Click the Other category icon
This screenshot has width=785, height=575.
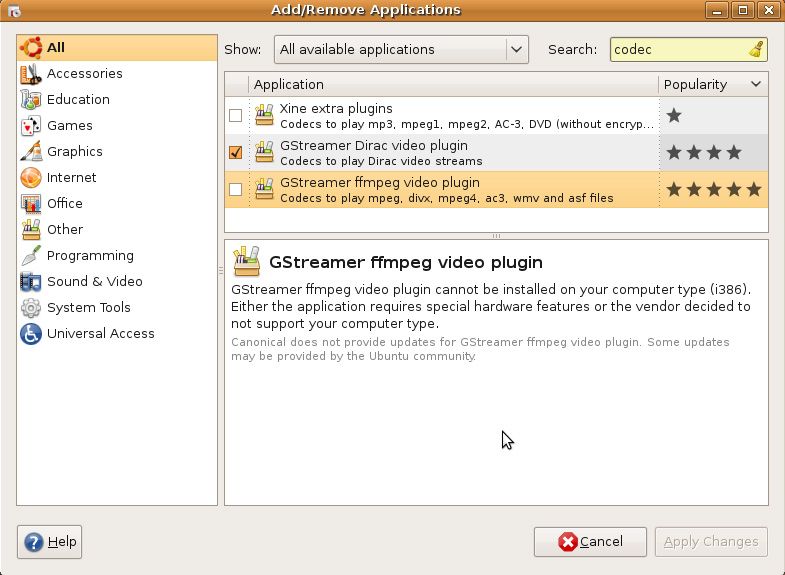pyautogui.click(x=31, y=230)
